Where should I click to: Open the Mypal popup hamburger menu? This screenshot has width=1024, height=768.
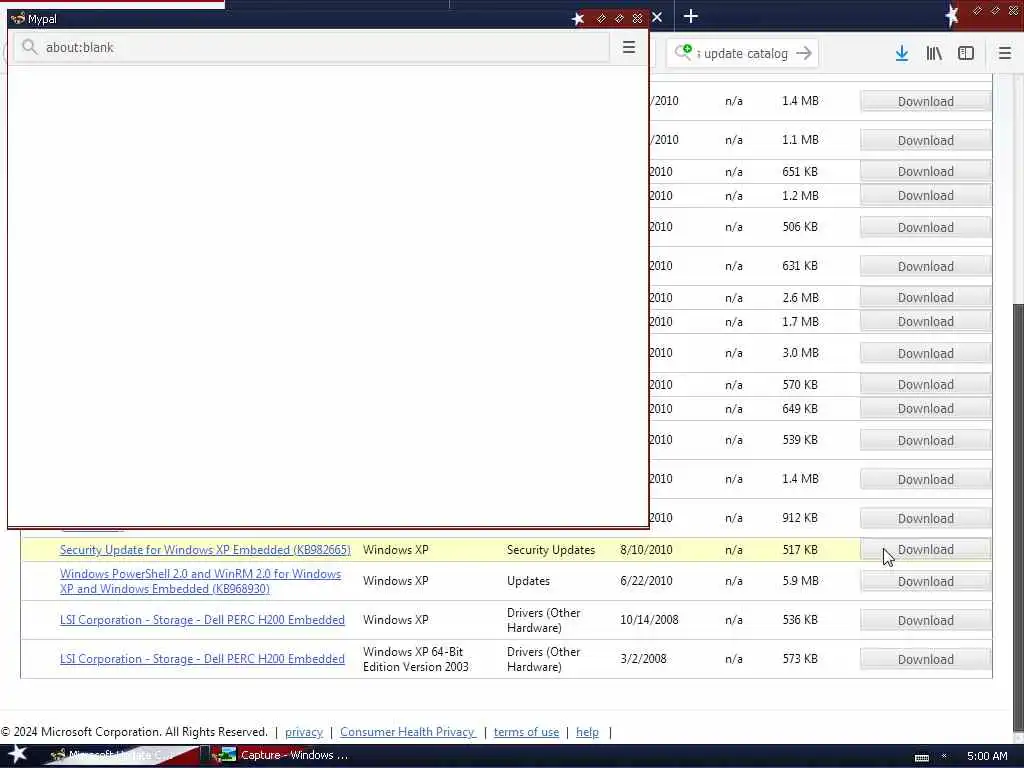click(628, 47)
